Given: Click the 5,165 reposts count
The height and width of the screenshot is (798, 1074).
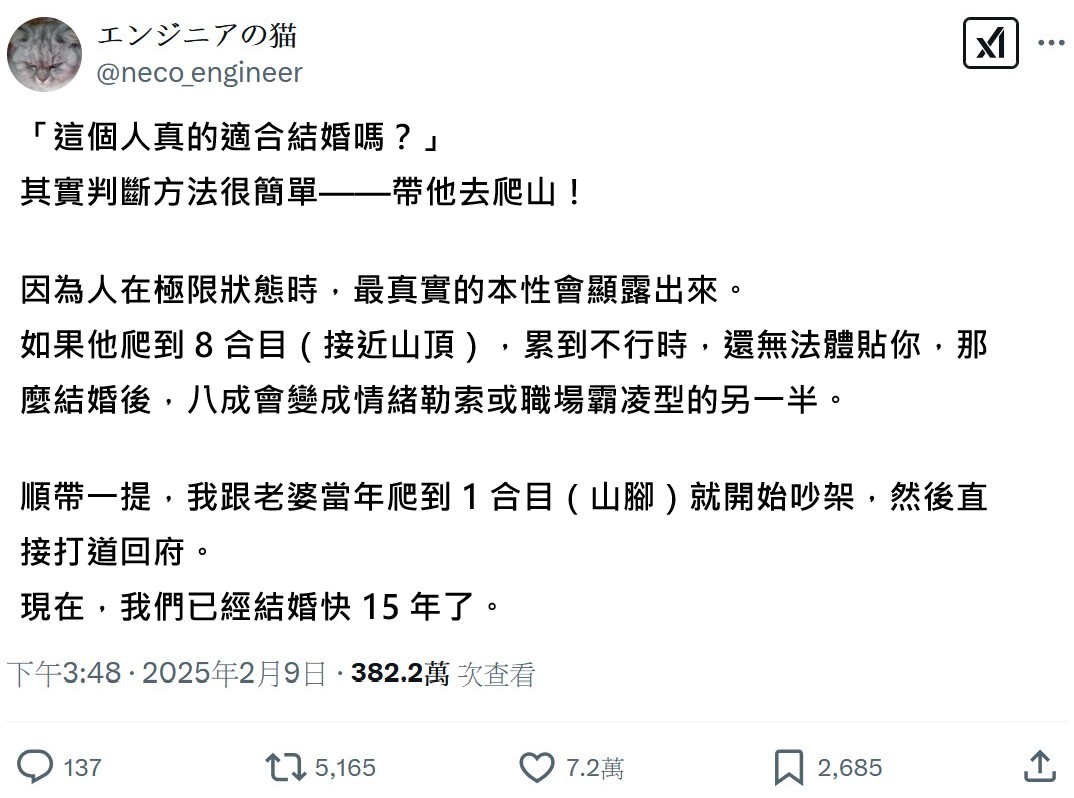Looking at the screenshot, I should point(345,768).
